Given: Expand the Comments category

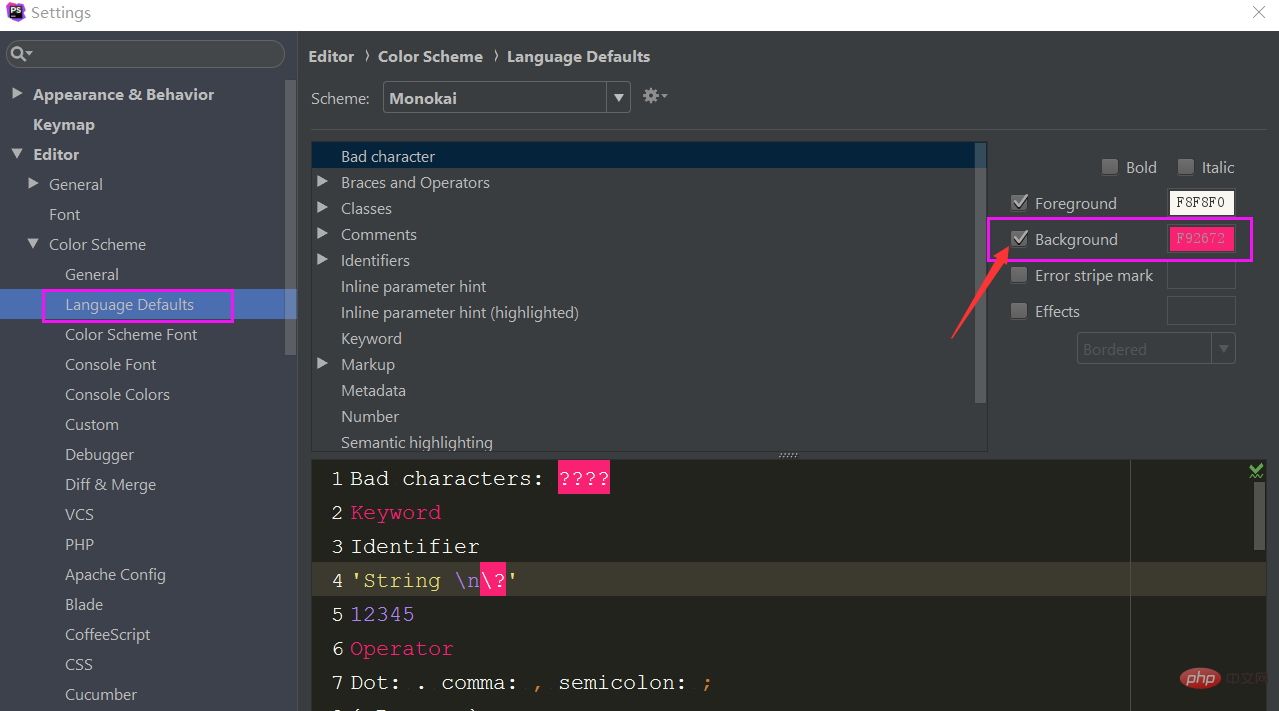Looking at the screenshot, I should click(x=323, y=234).
